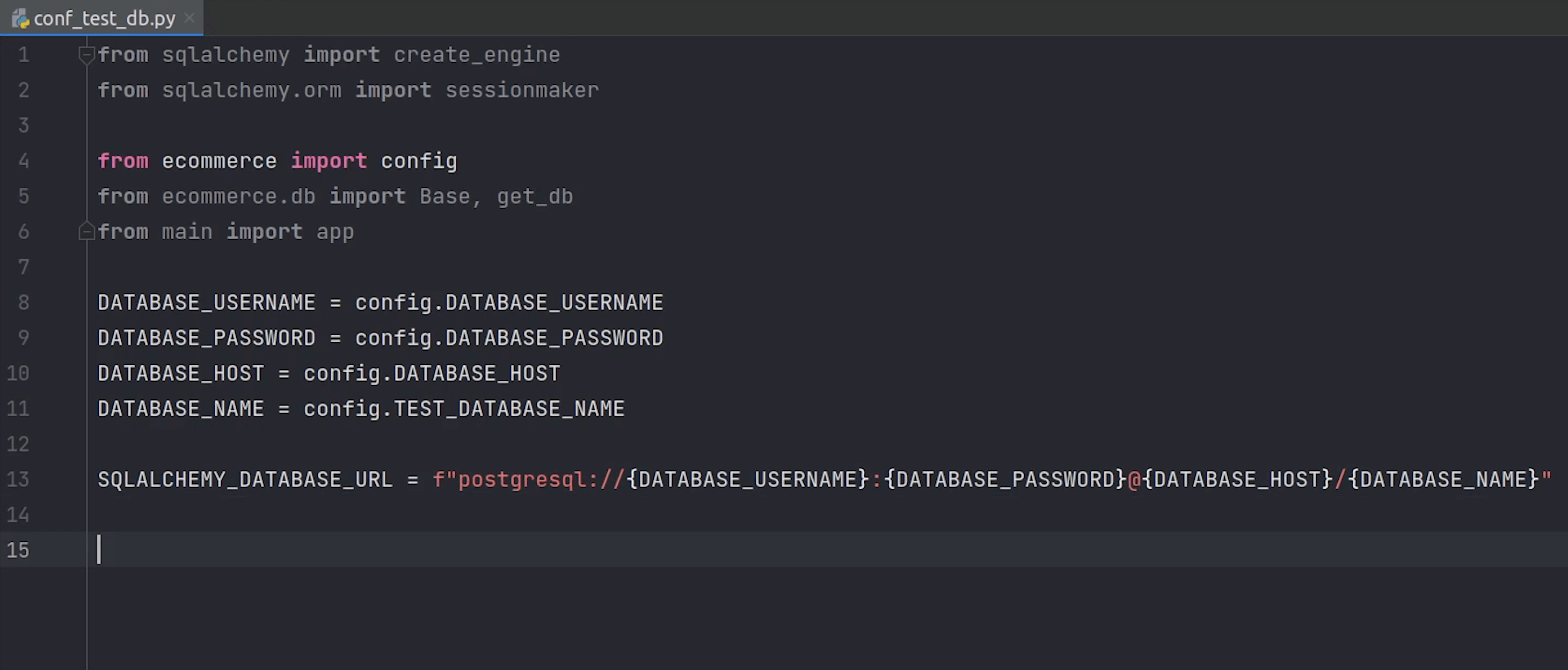The height and width of the screenshot is (670, 1568).
Task: Click the Python file icon on conf_test_db.py tab
Action: pos(20,19)
